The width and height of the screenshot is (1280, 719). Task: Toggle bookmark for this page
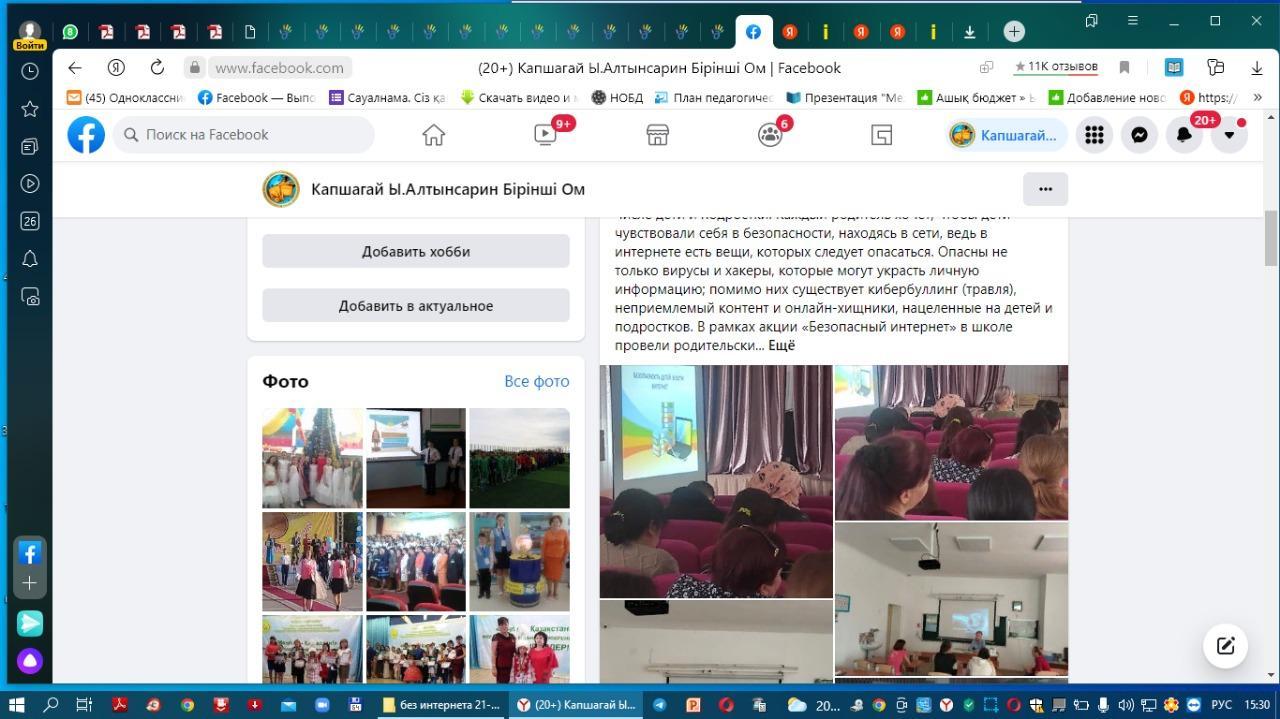coord(1124,68)
